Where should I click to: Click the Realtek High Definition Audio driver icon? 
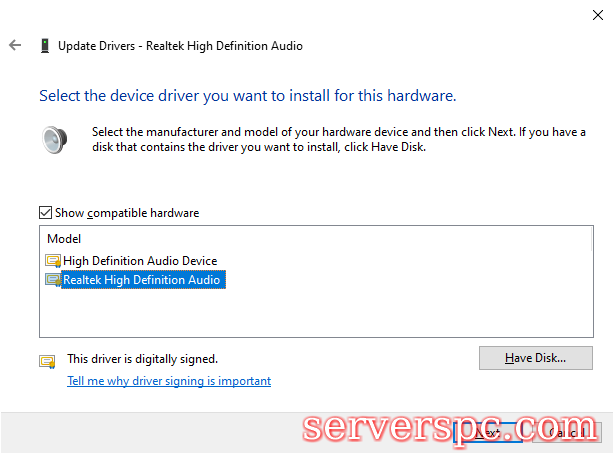tap(53, 280)
